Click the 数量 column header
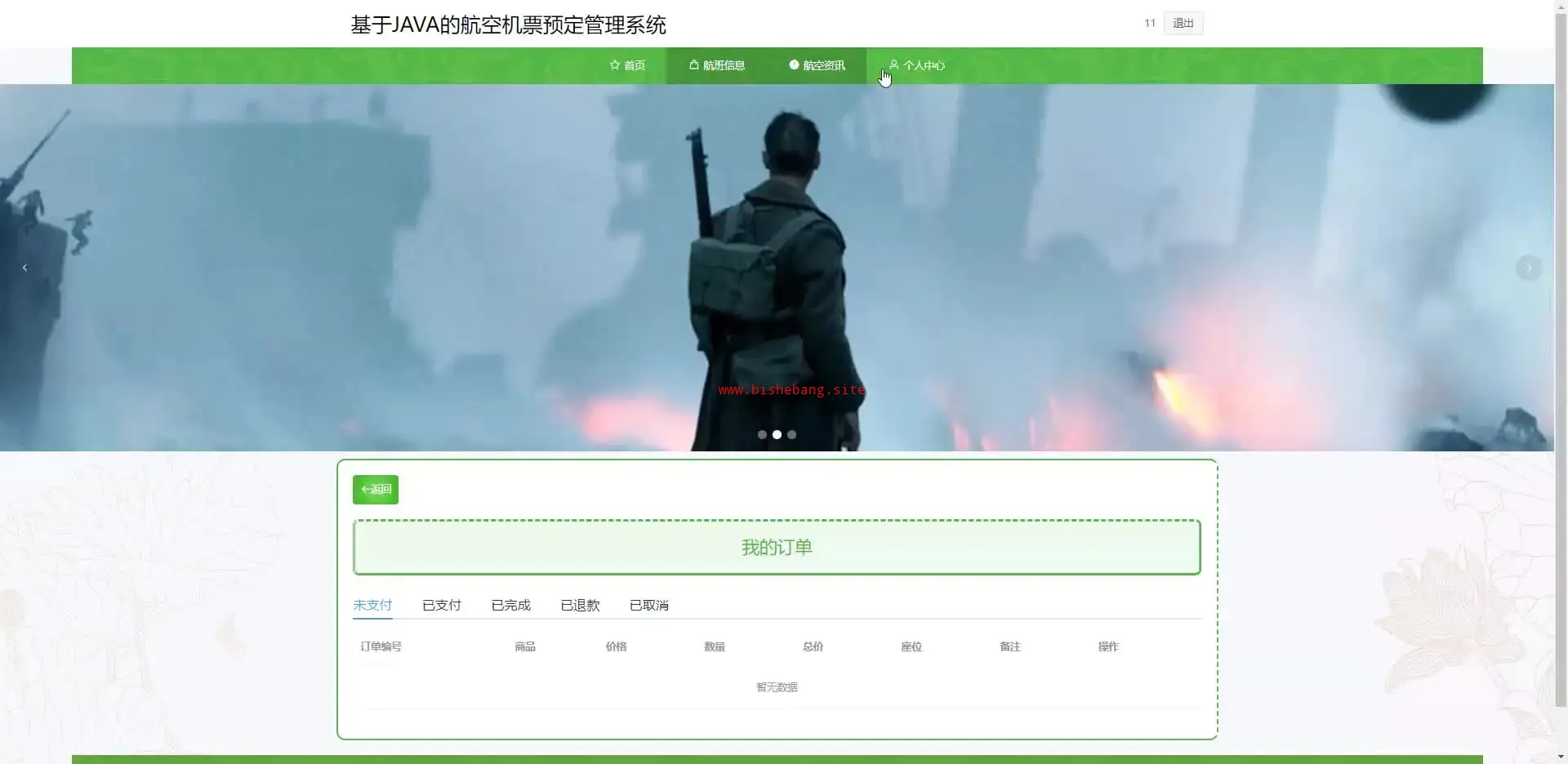The image size is (1568, 764). (715, 646)
